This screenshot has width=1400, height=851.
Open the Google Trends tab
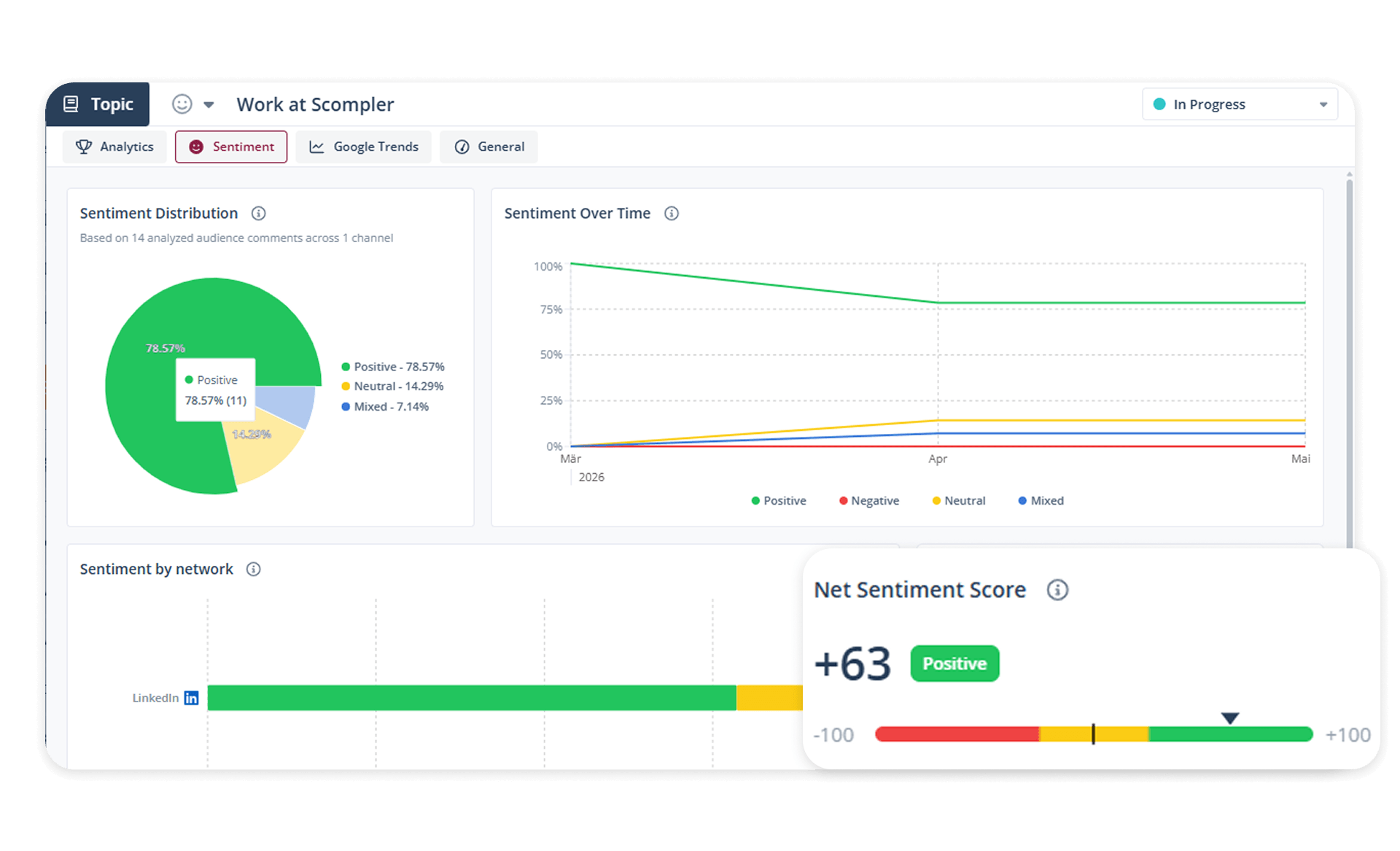pyautogui.click(x=363, y=147)
